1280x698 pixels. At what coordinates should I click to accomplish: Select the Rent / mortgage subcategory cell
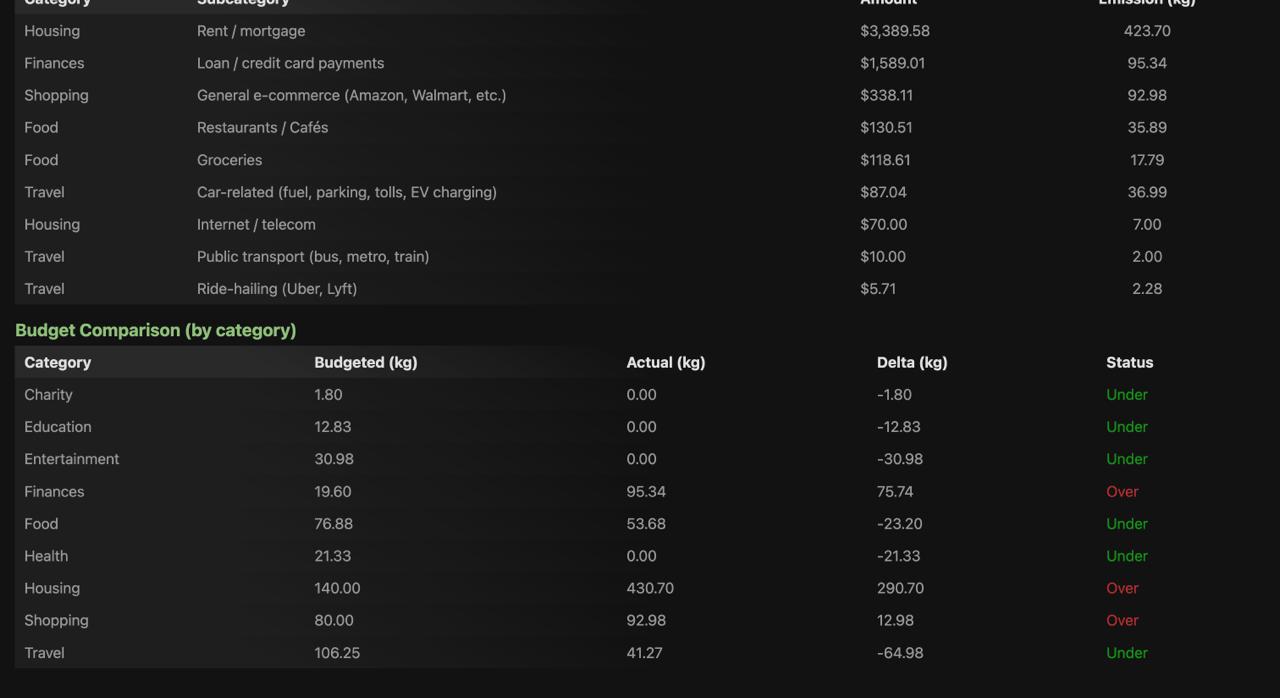[x=251, y=31]
